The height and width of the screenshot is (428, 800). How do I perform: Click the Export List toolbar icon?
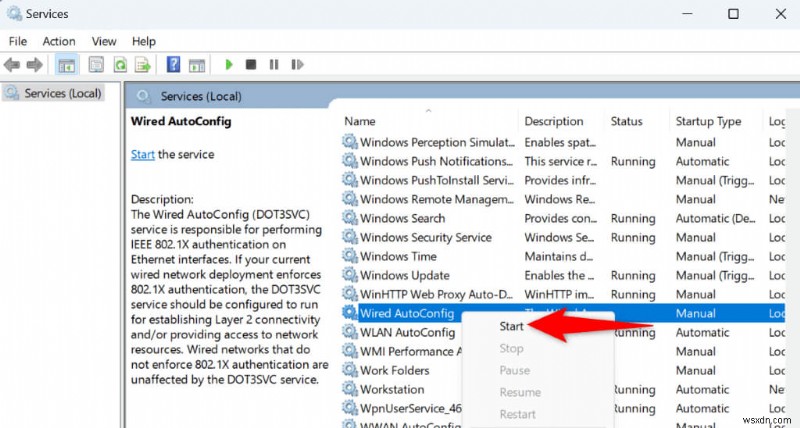pos(142,65)
